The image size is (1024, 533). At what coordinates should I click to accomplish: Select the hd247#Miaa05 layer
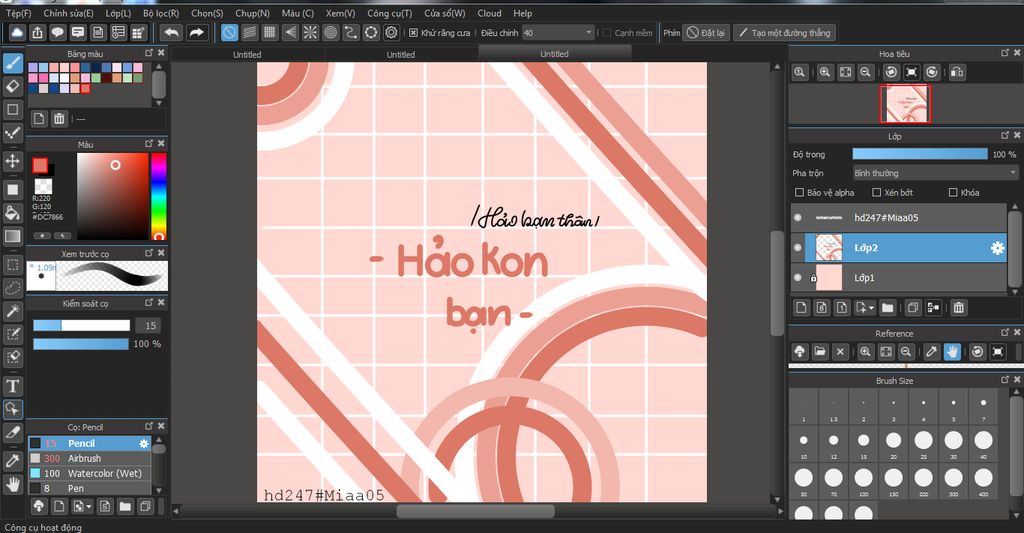(899, 218)
